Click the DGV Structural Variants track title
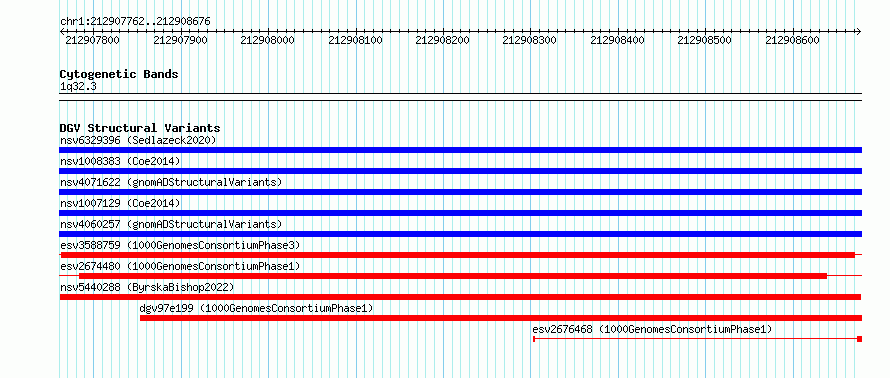This screenshot has width=890, height=378. [140, 128]
